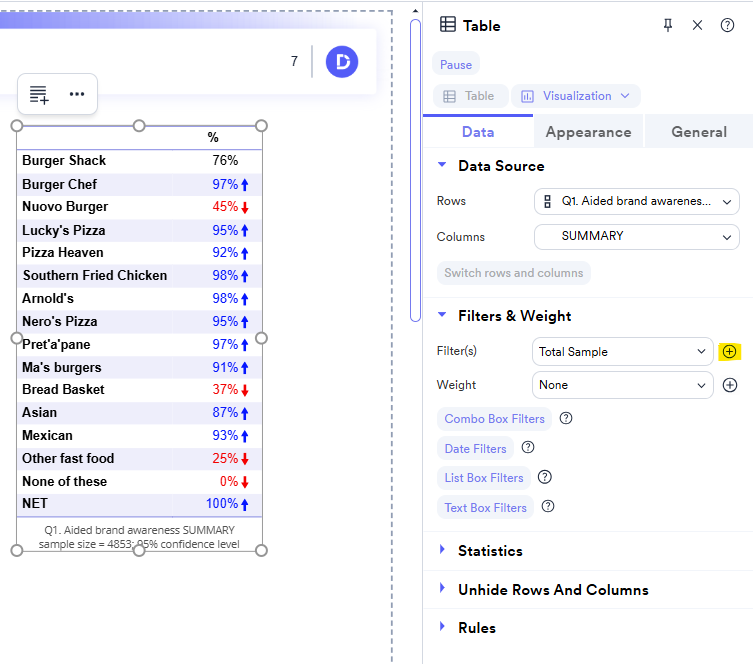Switch to the Appearance tab
The height and width of the screenshot is (664, 753).
click(x=588, y=132)
